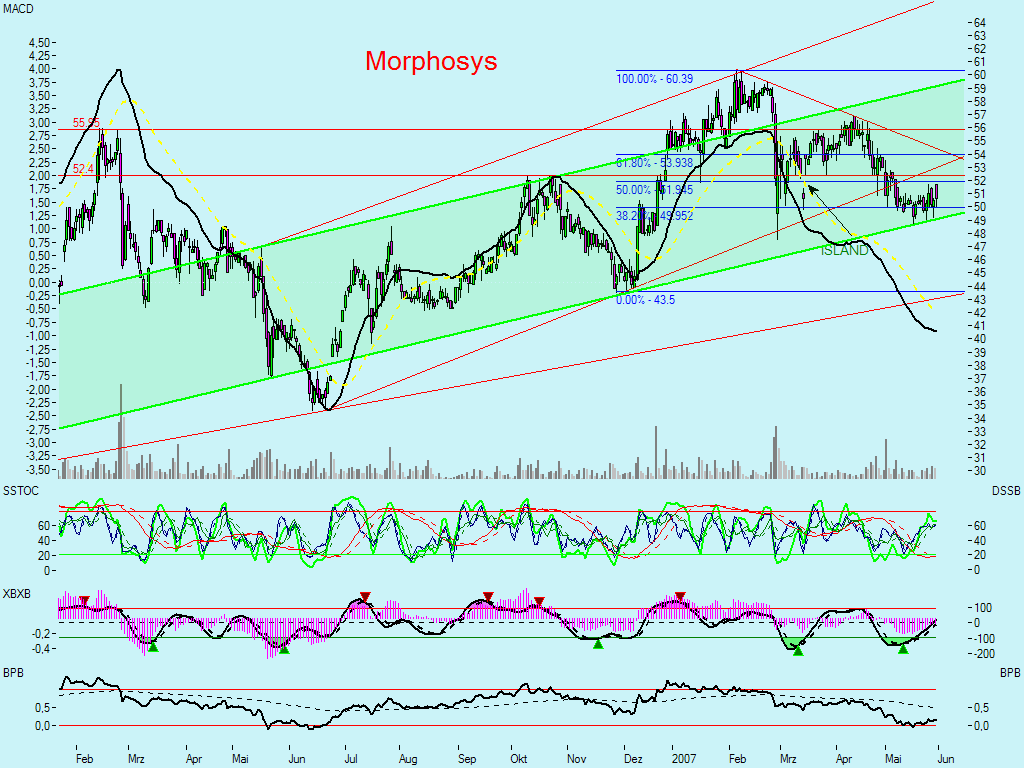Select the red 55.55 price level label
This screenshot has width=1024, height=768.
tap(86, 123)
